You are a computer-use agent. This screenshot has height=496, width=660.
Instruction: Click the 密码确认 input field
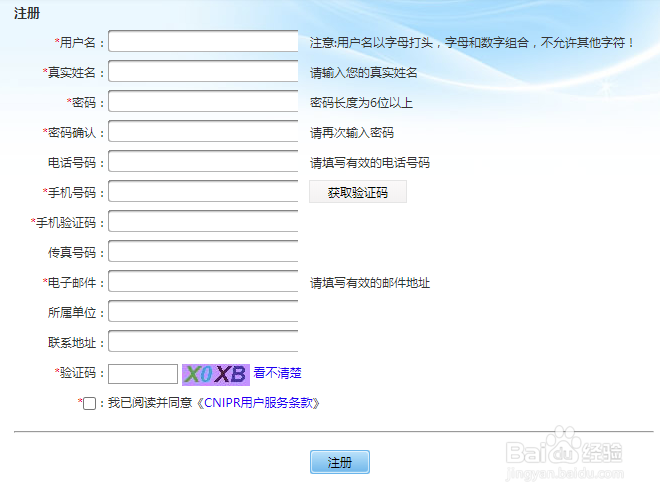click(x=203, y=131)
